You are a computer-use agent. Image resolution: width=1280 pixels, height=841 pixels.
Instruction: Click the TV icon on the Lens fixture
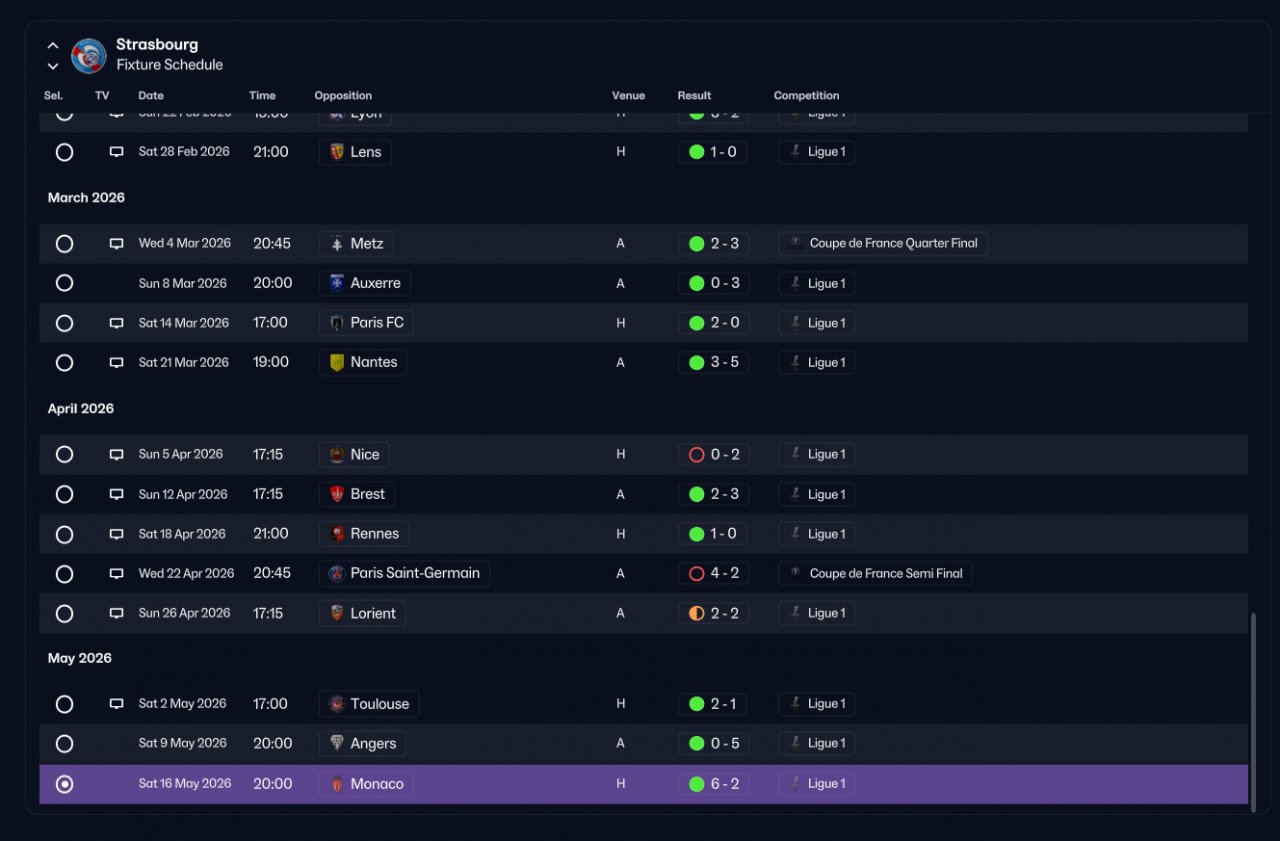pyautogui.click(x=116, y=152)
